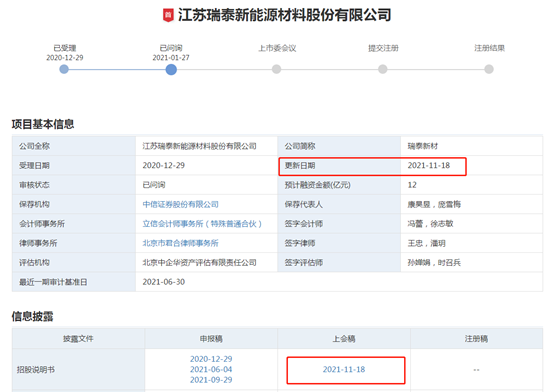The height and width of the screenshot is (392, 554).
Task: Select the 已问询 progress node
Action: 171,69
